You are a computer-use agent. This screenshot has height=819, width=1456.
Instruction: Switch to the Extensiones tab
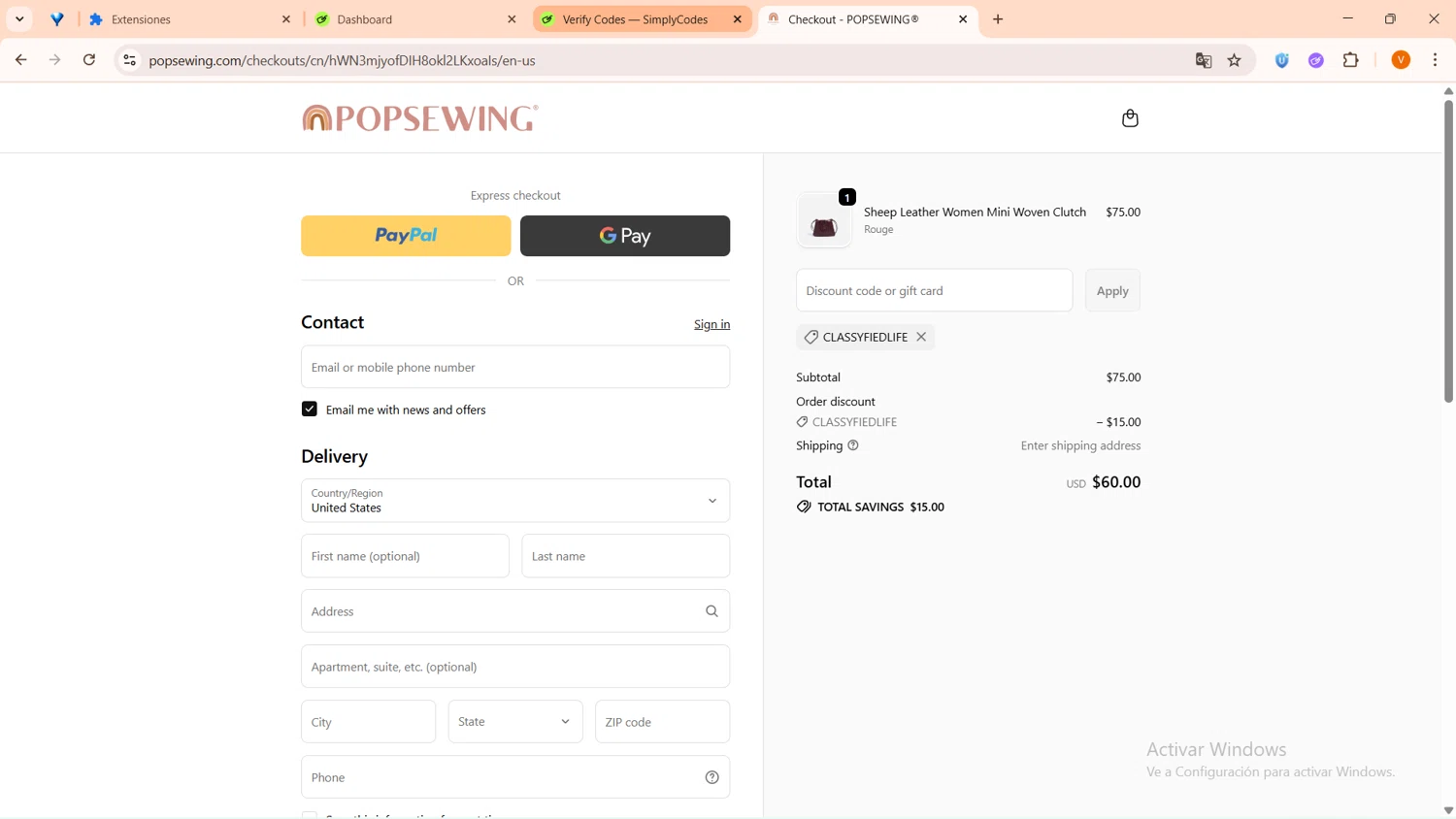coord(190,19)
